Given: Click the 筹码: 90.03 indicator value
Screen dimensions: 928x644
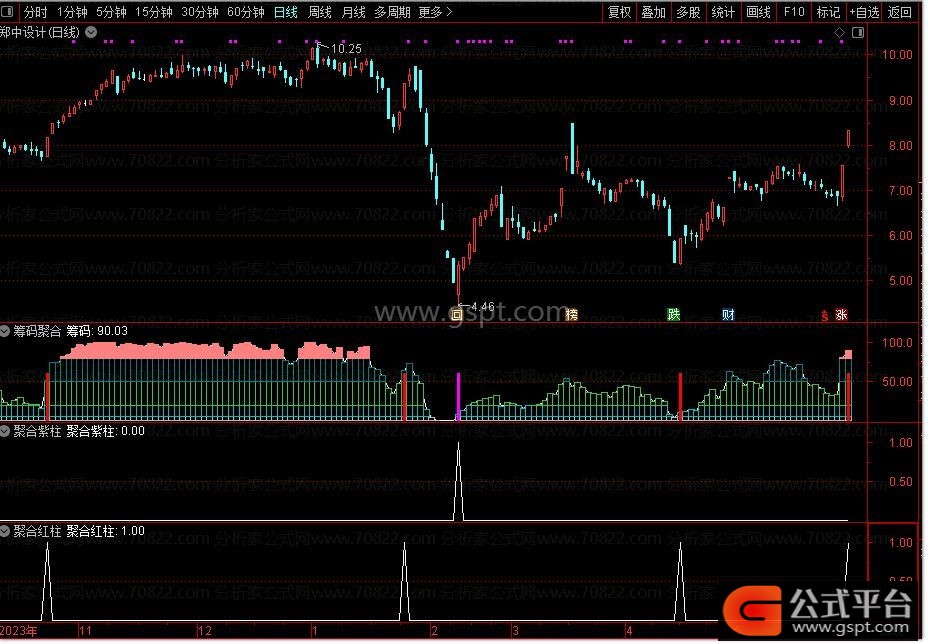Looking at the screenshot, I should point(97,331).
